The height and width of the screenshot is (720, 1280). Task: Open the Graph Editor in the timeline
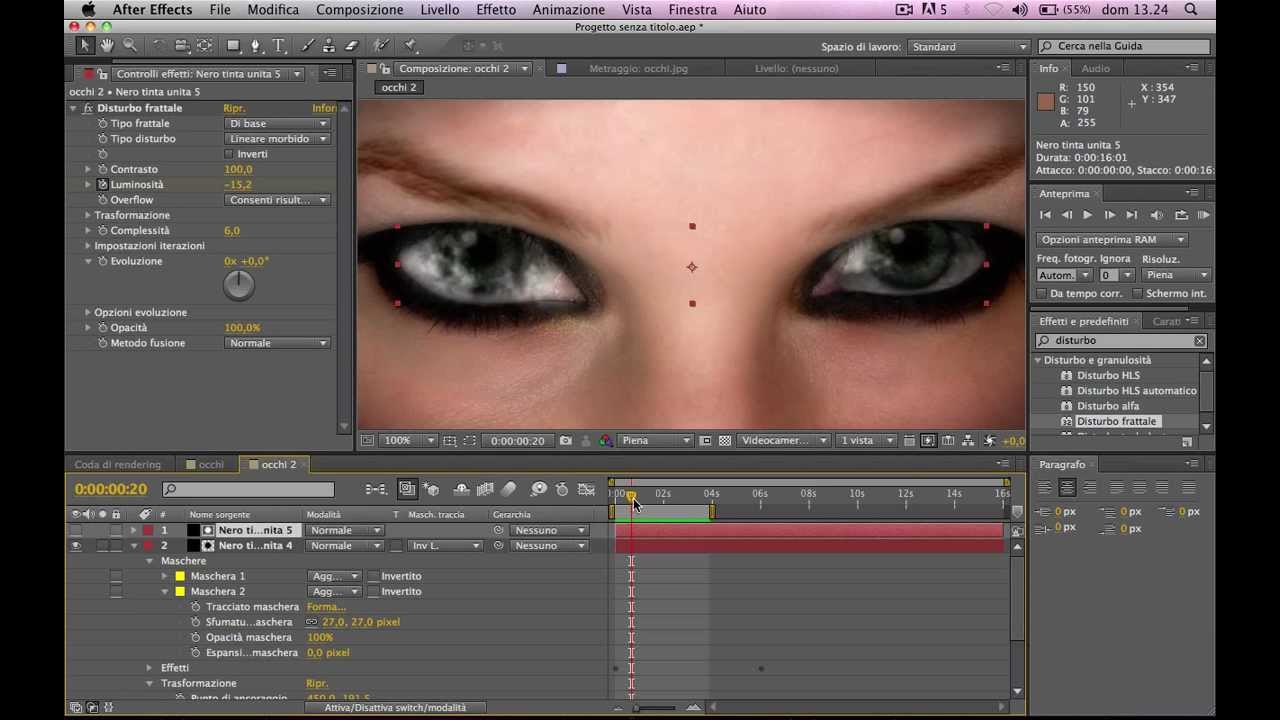coord(586,489)
